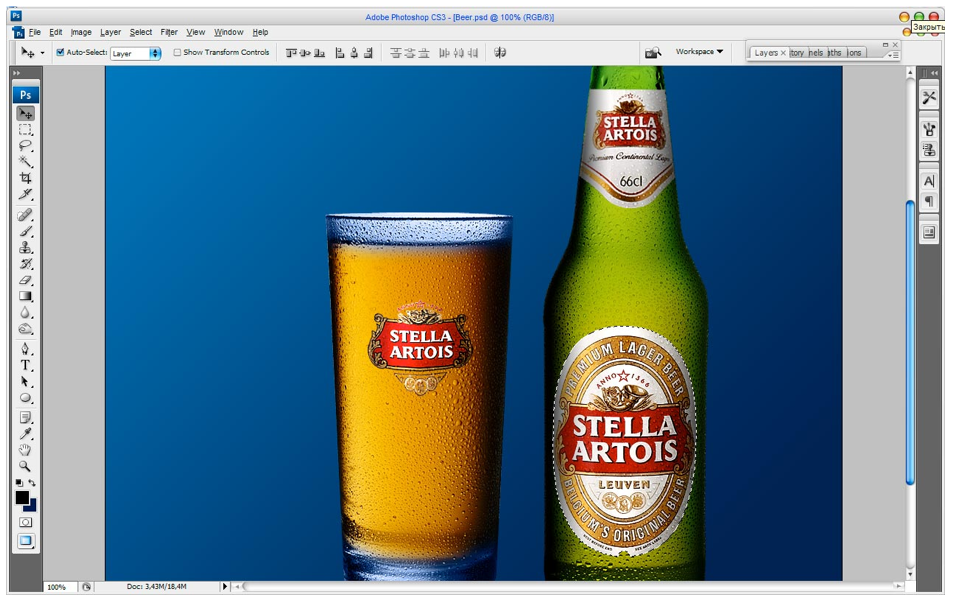Open the Layers panel options menu

(891, 55)
